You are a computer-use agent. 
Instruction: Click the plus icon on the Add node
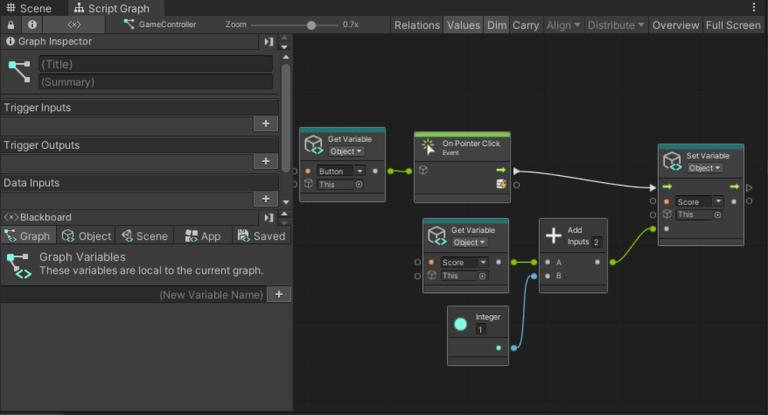554,236
